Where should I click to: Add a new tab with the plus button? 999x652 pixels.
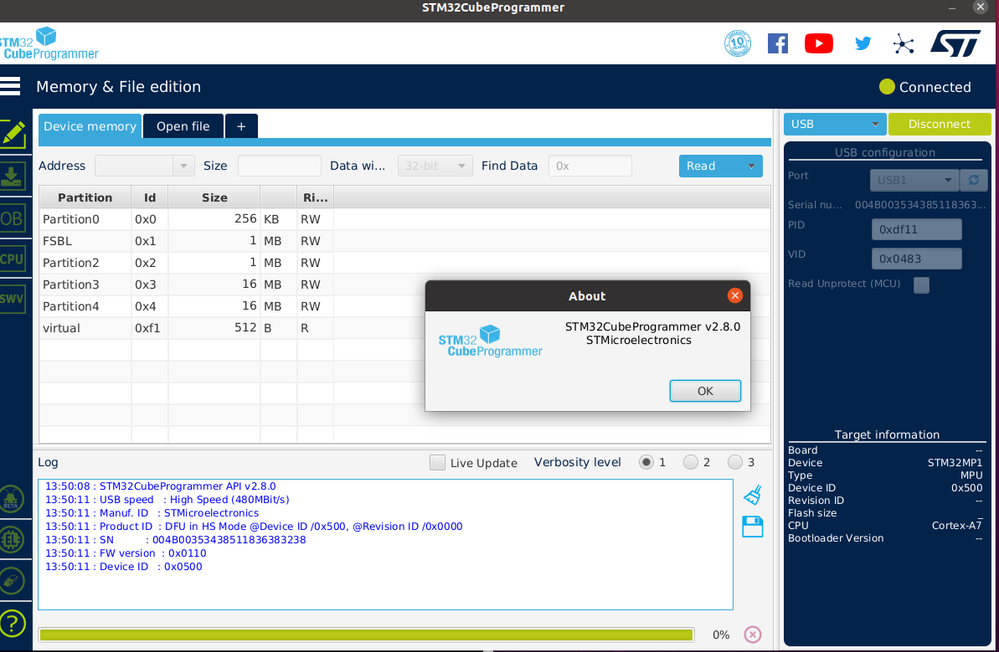241,126
